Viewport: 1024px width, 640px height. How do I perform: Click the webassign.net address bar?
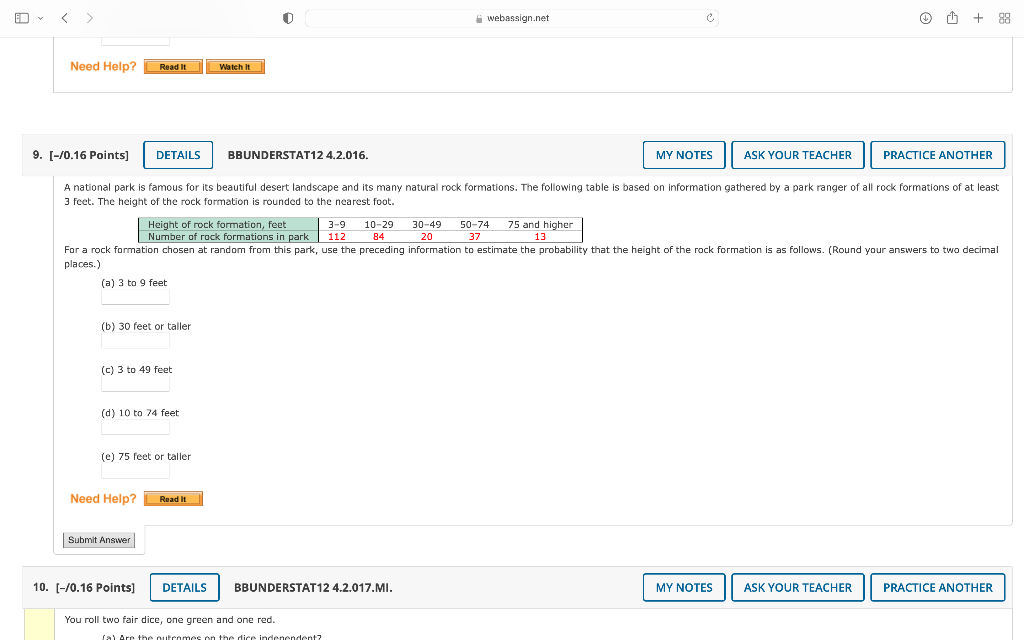click(511, 17)
